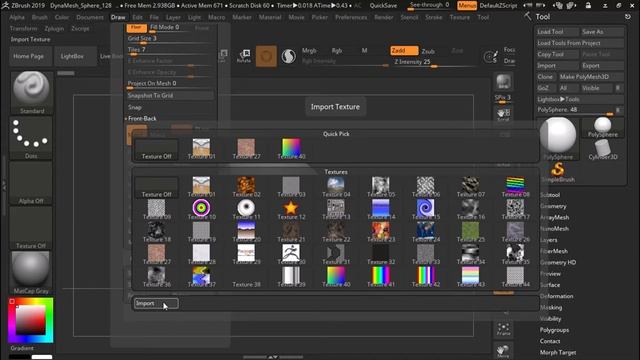Viewport: 640px width, 360px height.
Task: Open the Preferences menu
Action: point(351,17)
